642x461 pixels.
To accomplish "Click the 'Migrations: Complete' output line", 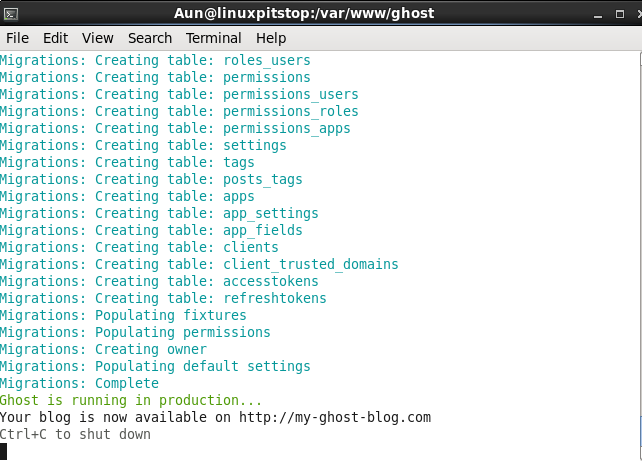I will click(79, 383).
